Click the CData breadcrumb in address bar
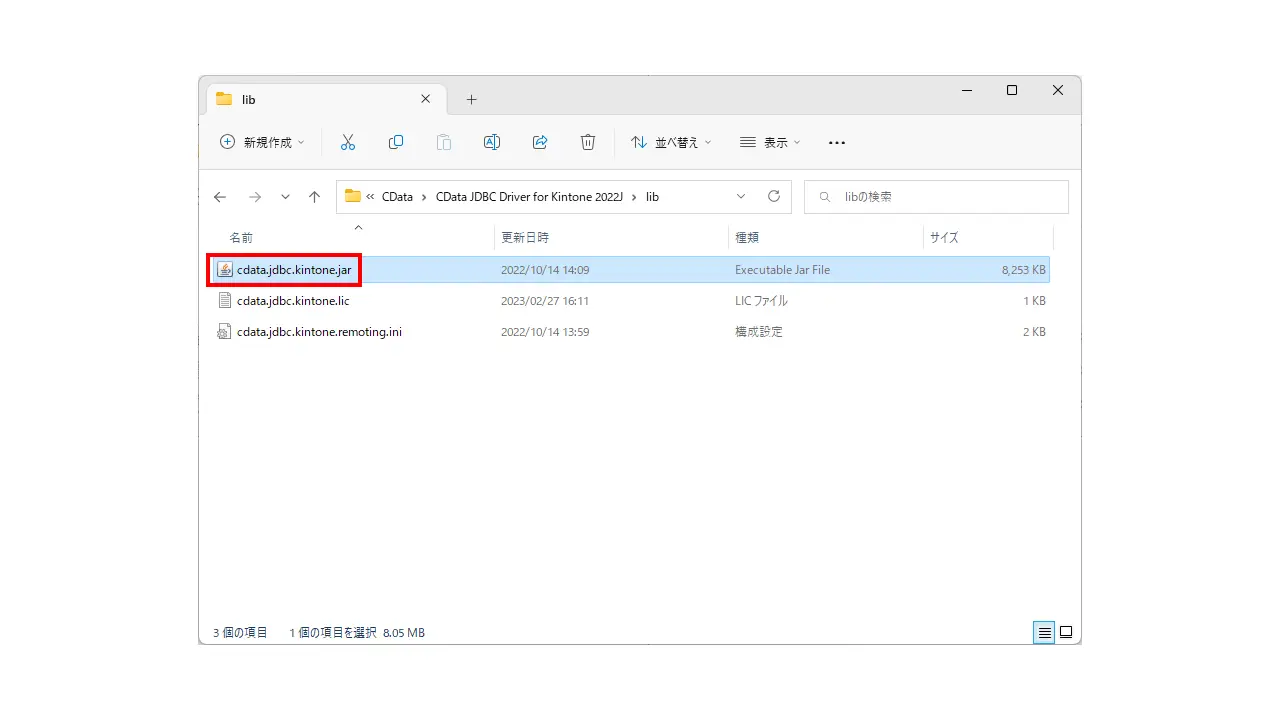Screen dimensions: 1280x720 tap(397, 197)
